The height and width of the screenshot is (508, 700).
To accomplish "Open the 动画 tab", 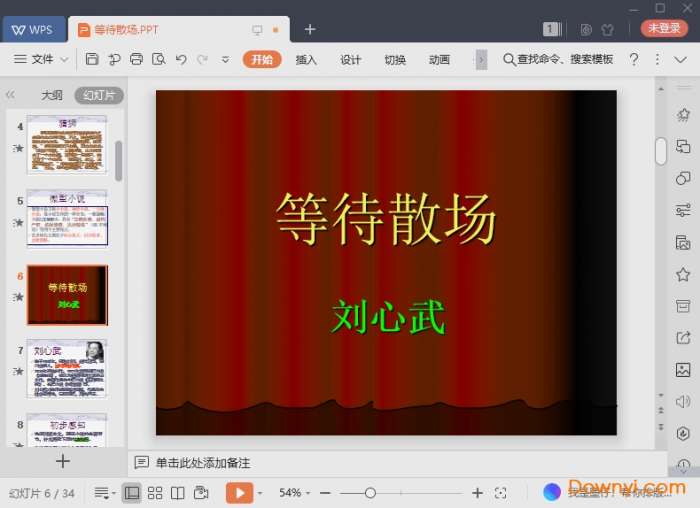I will pyautogui.click(x=439, y=59).
